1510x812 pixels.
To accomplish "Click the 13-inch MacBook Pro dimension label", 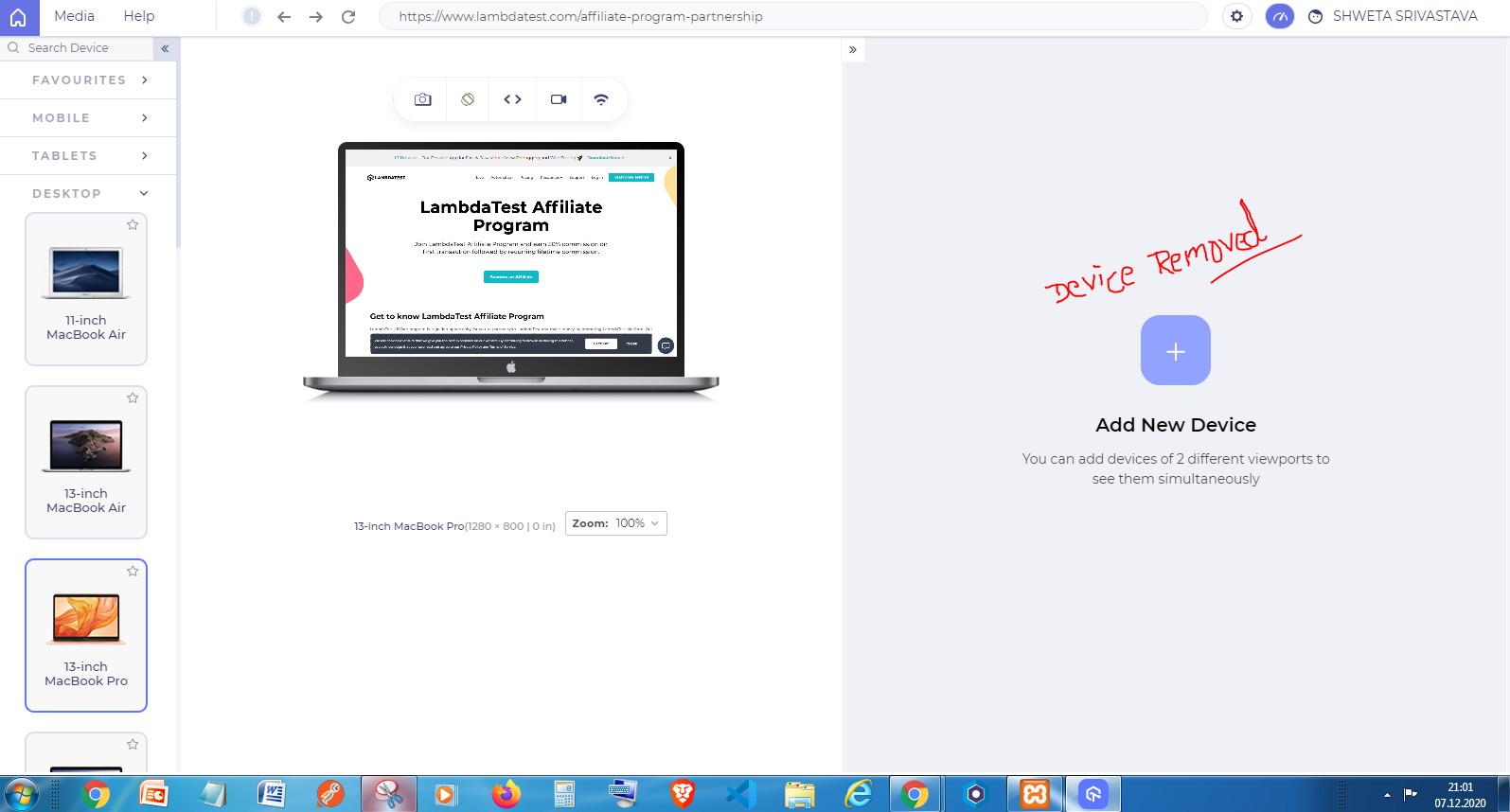I will click(x=454, y=526).
